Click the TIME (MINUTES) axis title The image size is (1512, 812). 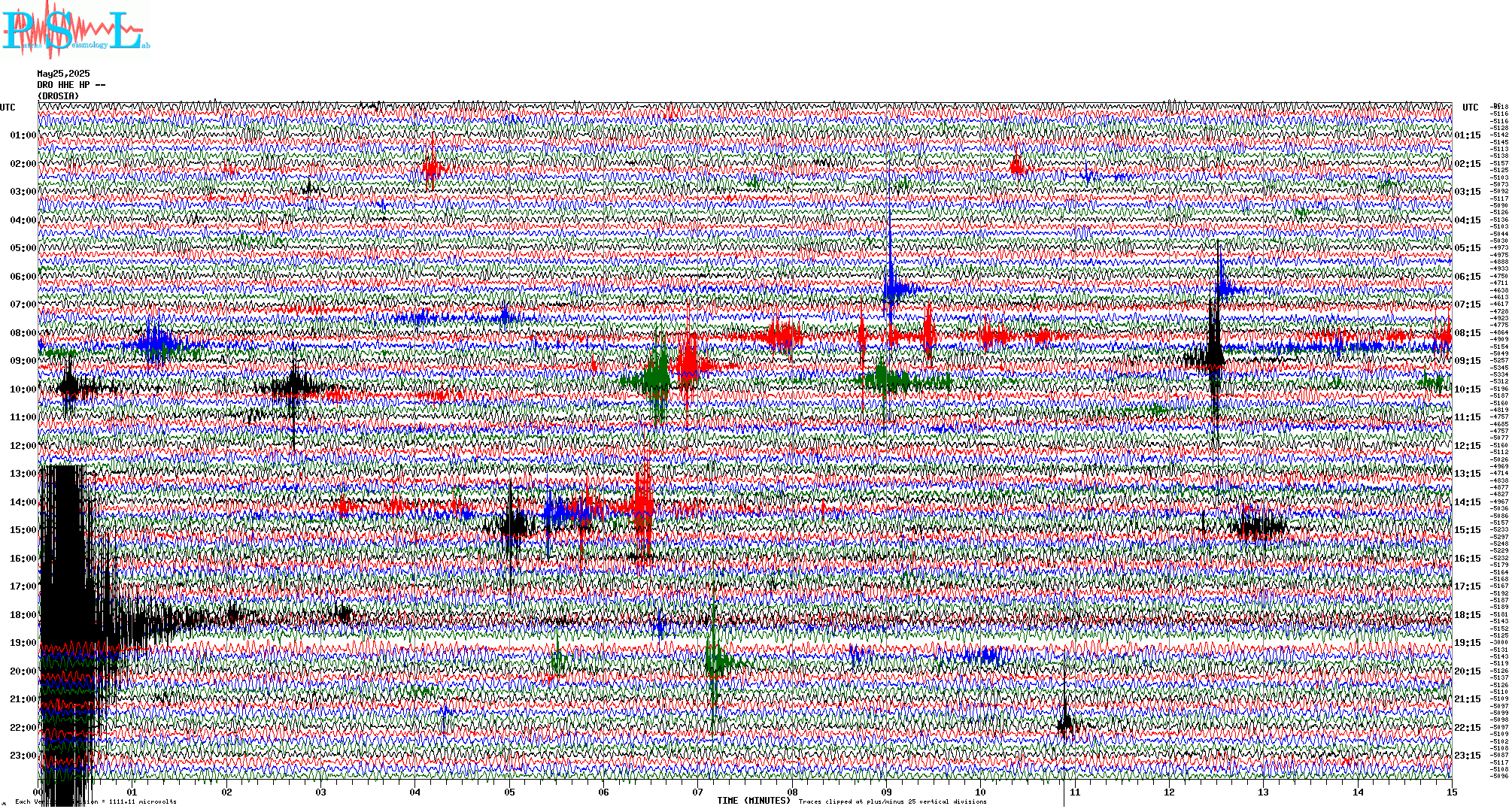coord(754,801)
